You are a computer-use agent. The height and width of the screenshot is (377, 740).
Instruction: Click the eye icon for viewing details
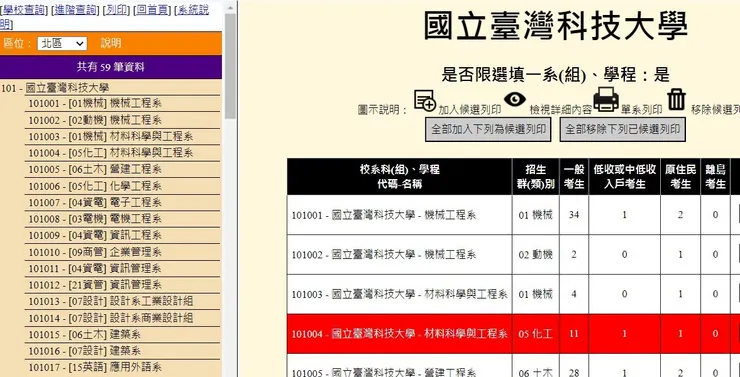tap(514, 99)
